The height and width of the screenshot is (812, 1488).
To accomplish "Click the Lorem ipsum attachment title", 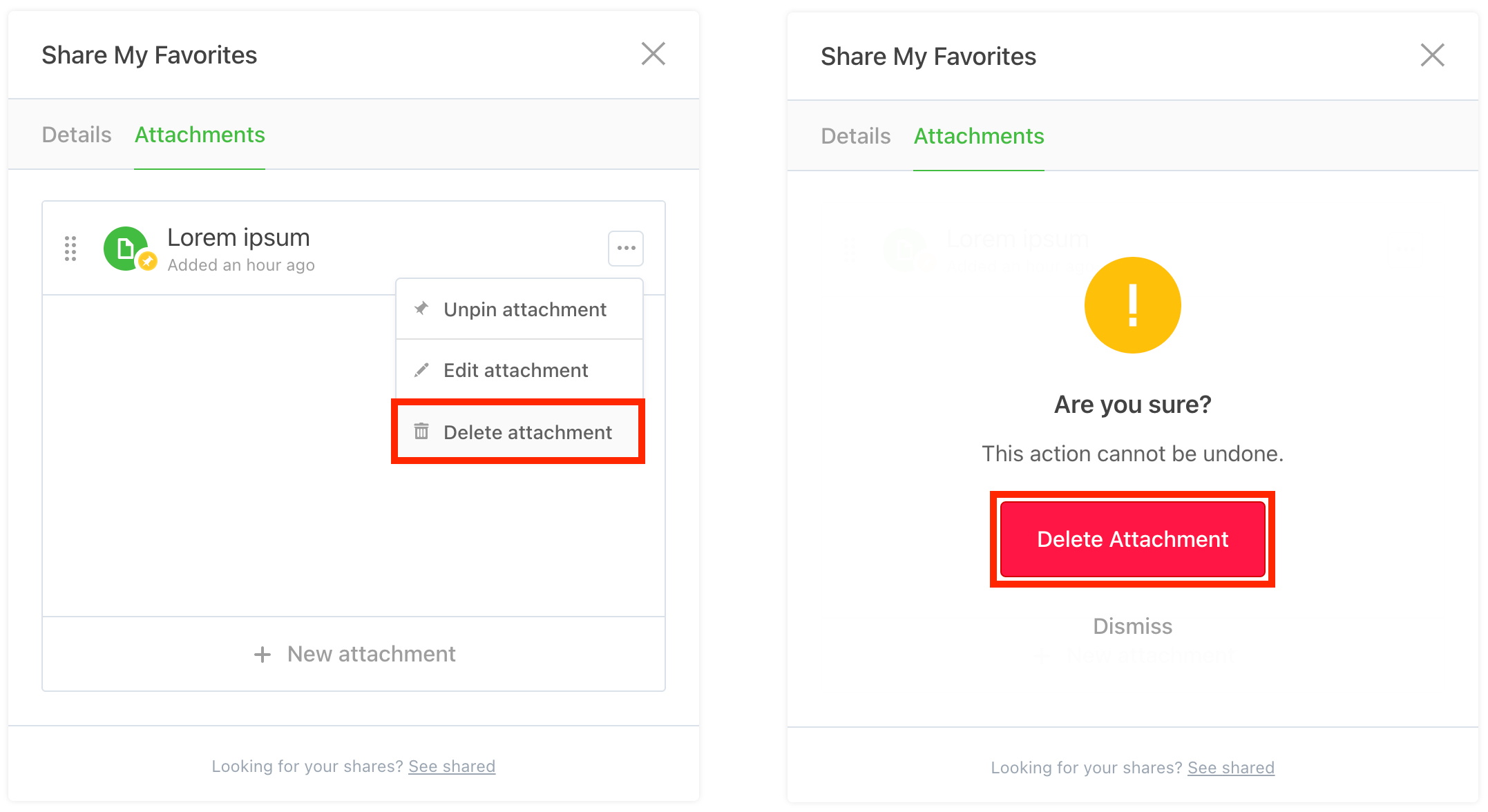I will pos(238,238).
